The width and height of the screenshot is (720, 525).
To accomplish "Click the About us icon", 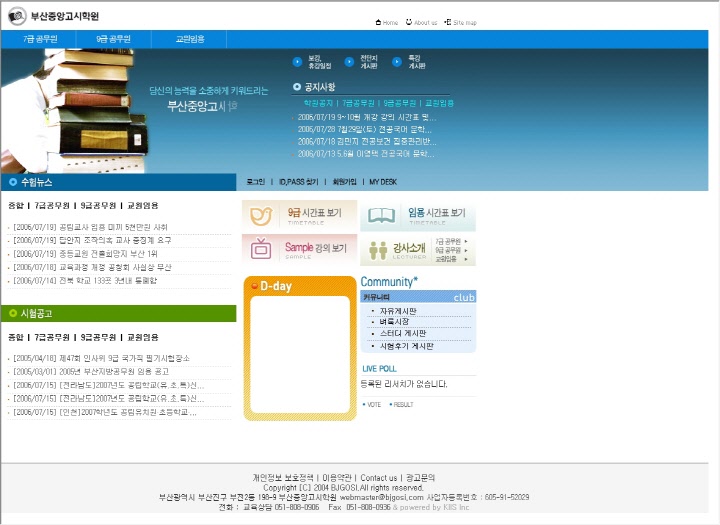I will (x=409, y=22).
